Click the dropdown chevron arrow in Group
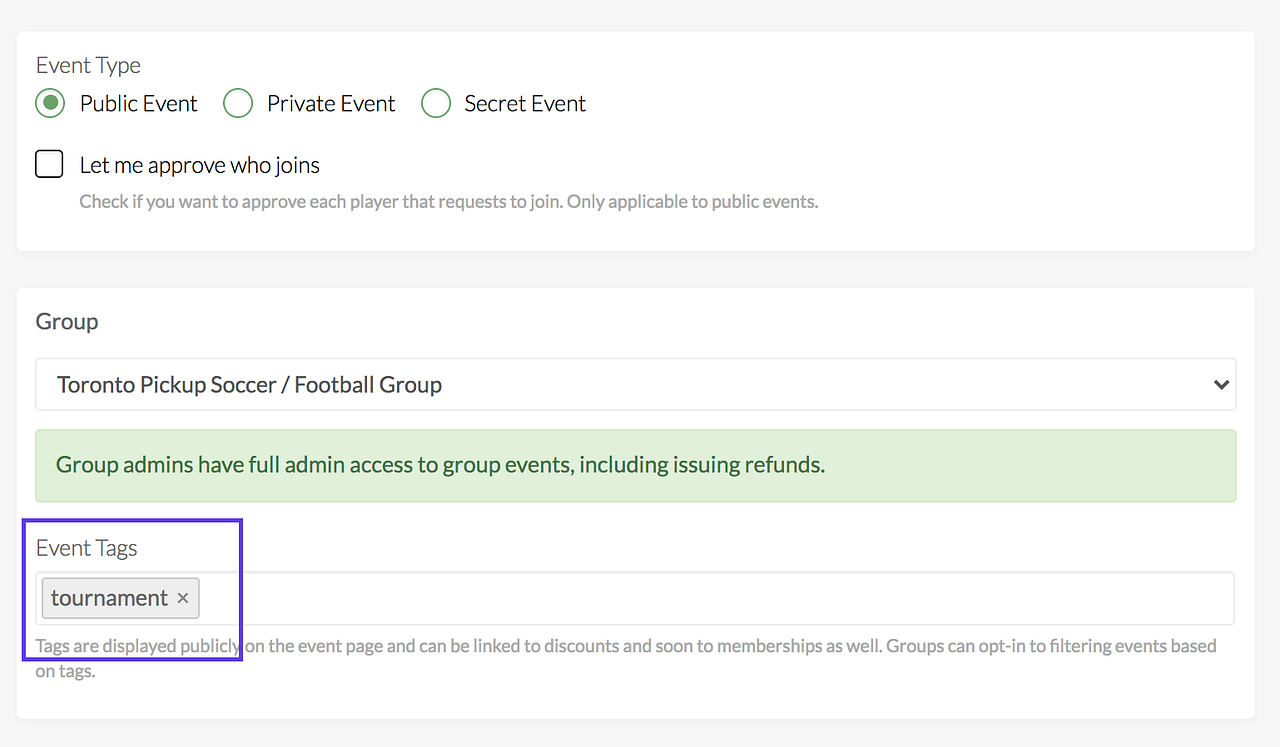 1220,385
